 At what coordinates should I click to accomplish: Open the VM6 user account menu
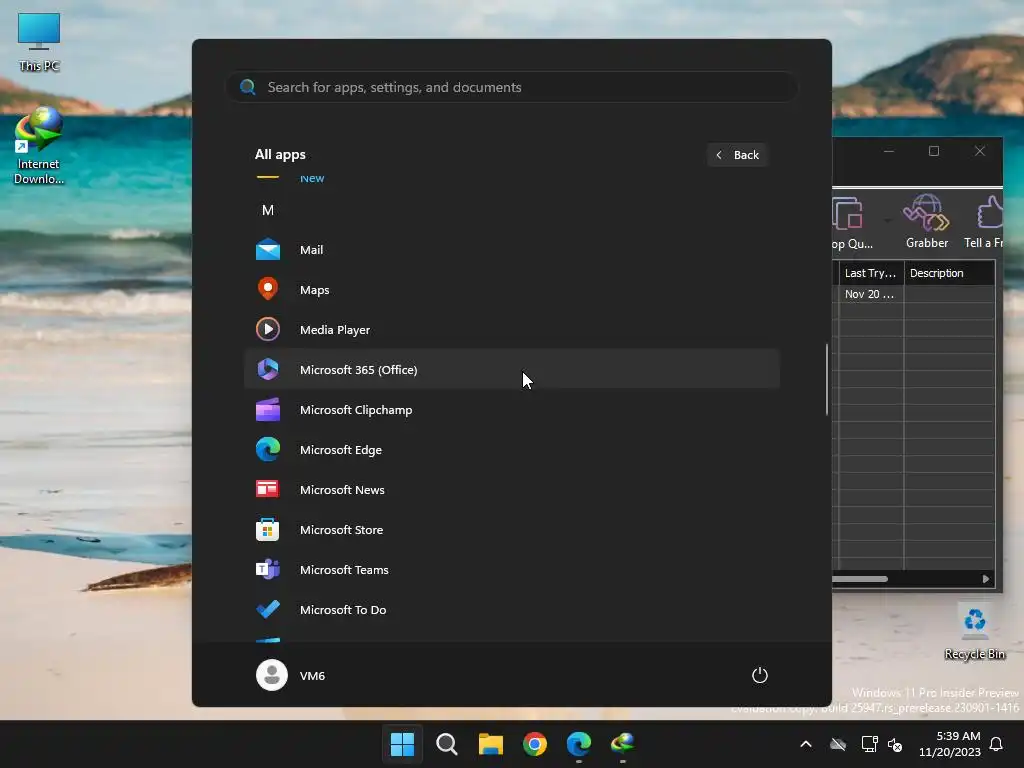(291, 675)
